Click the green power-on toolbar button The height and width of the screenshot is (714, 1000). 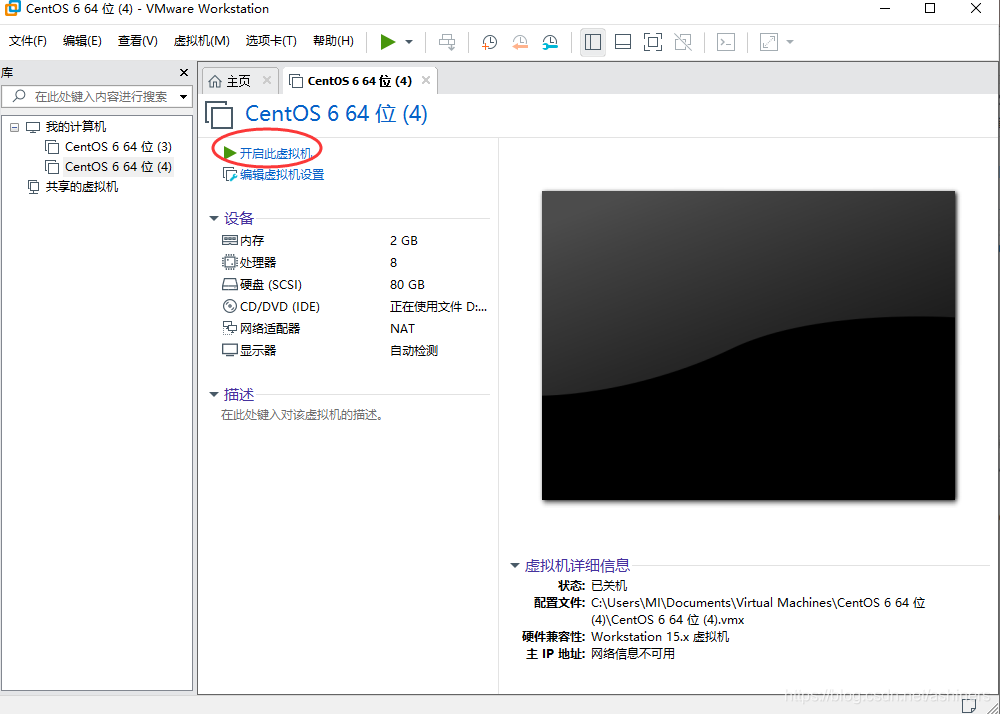[x=387, y=42]
